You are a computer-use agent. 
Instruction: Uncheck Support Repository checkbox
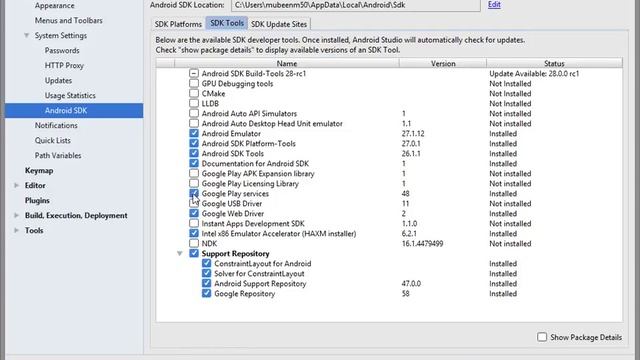(194, 253)
